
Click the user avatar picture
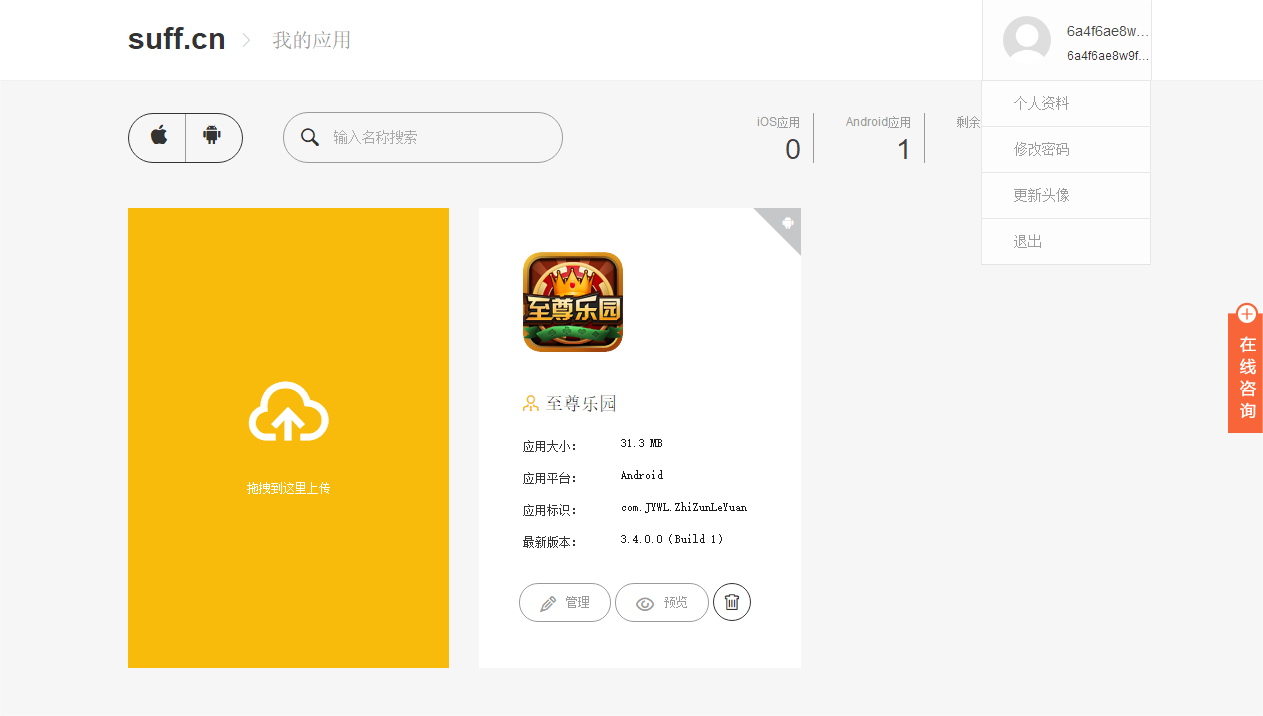pyautogui.click(x=1026, y=40)
